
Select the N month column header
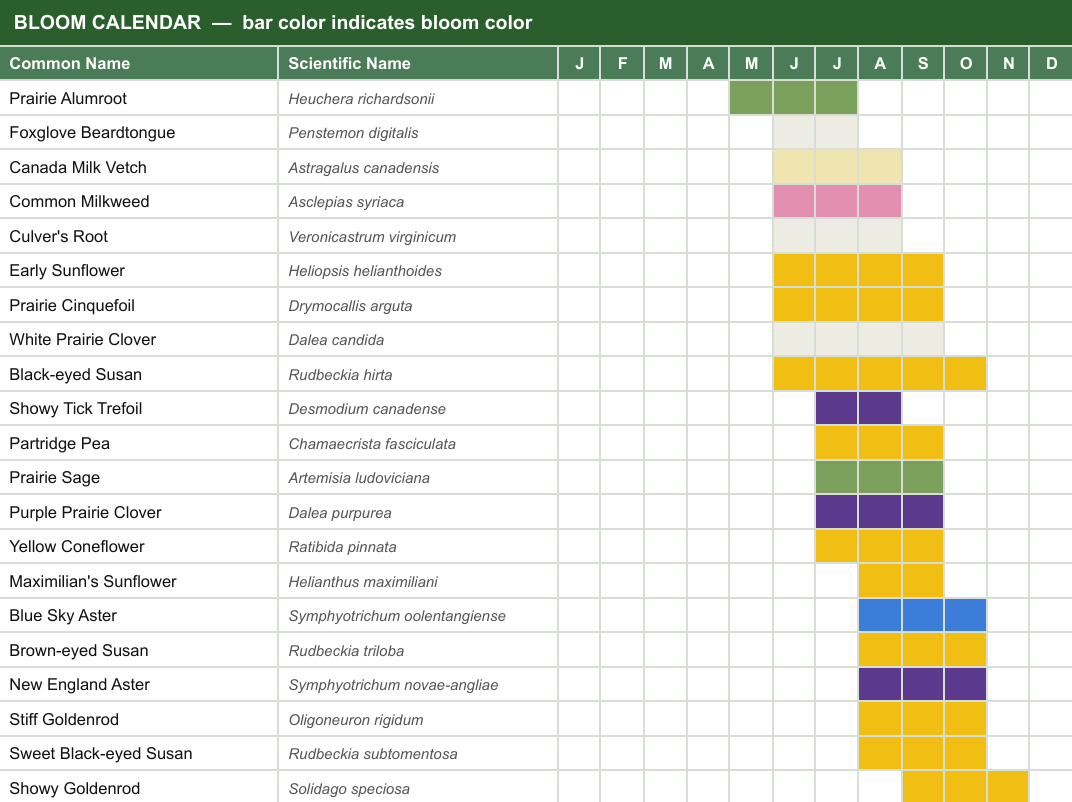[x=1008, y=64]
